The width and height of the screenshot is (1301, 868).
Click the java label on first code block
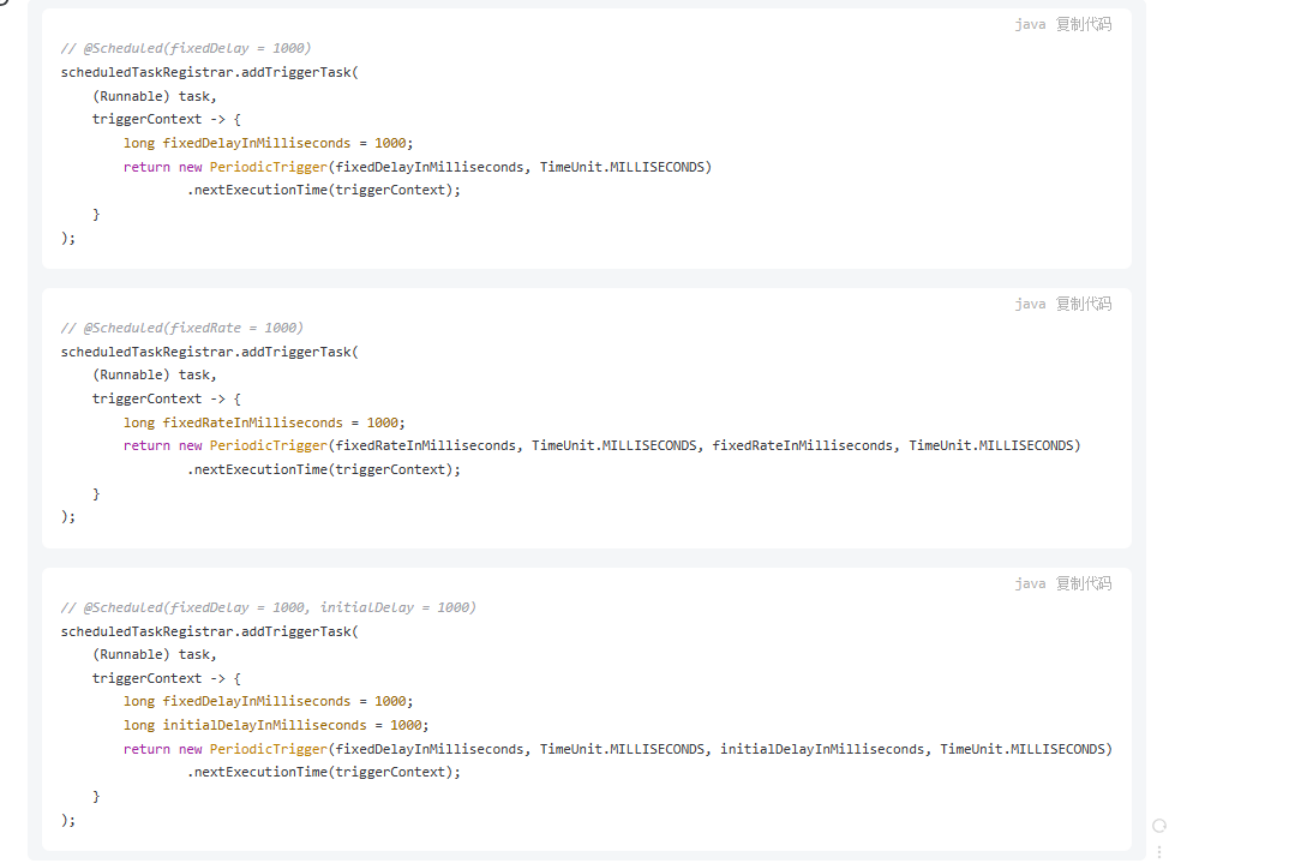pyautogui.click(x=1030, y=25)
